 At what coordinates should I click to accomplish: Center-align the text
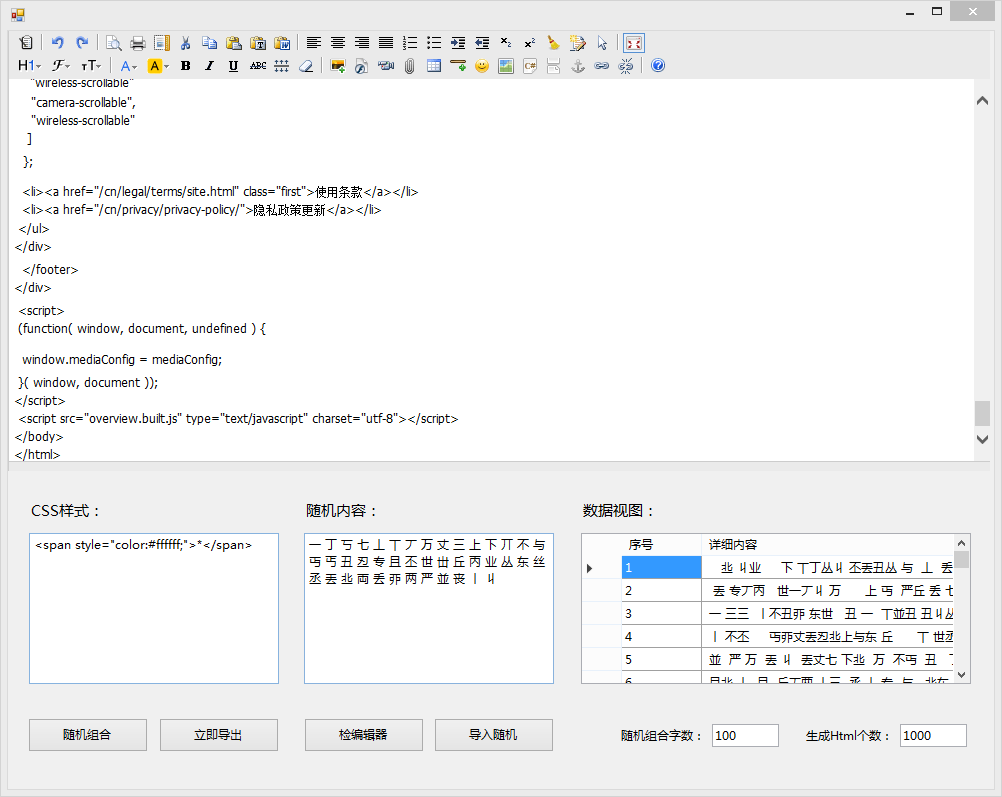tap(338, 43)
